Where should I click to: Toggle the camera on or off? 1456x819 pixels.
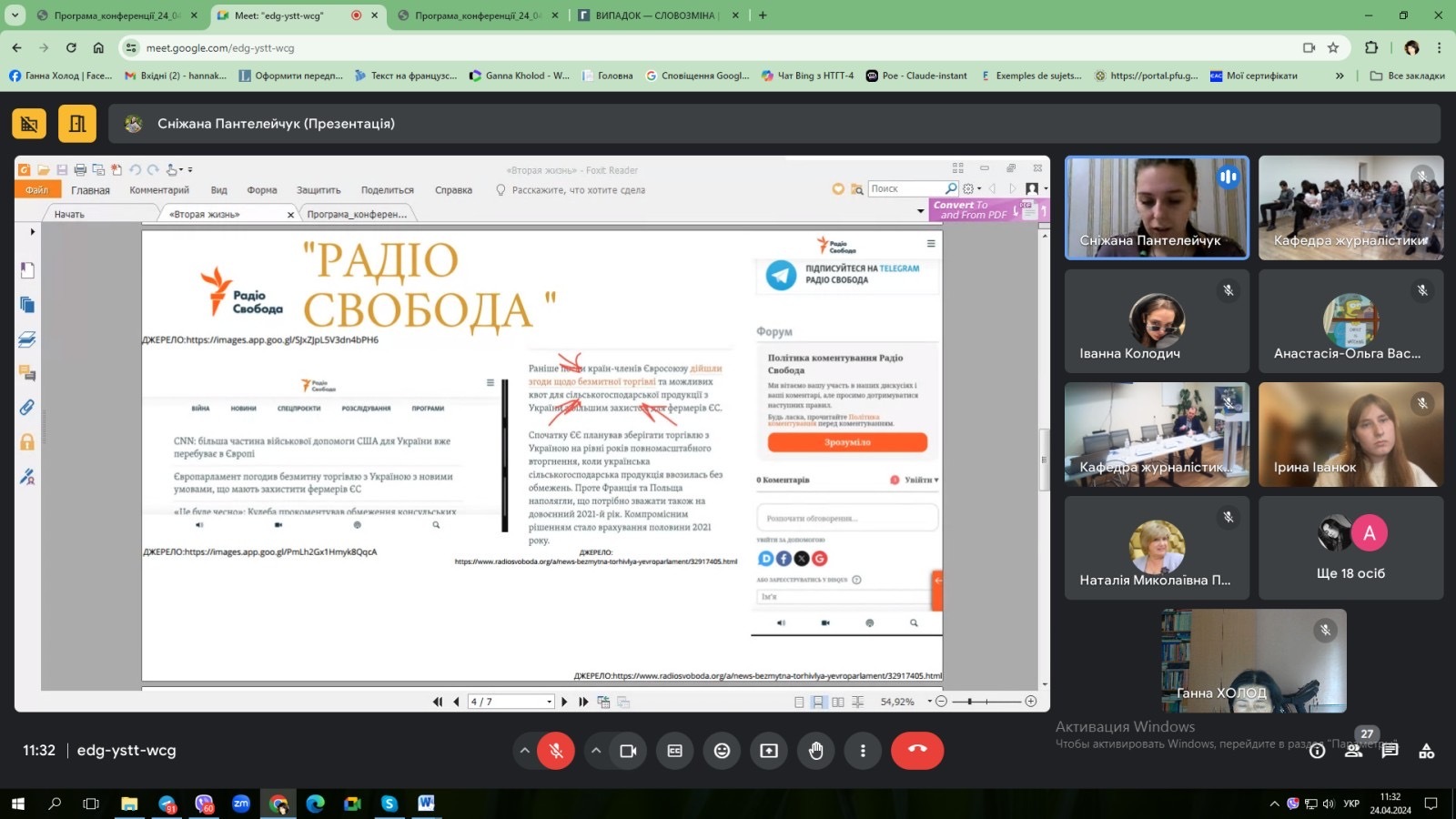(x=628, y=751)
